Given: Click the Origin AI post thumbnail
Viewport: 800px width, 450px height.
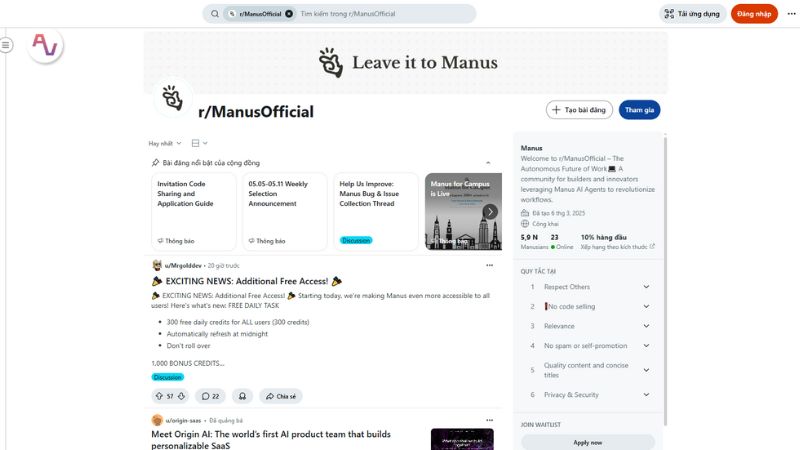Looking at the screenshot, I should point(462,439).
